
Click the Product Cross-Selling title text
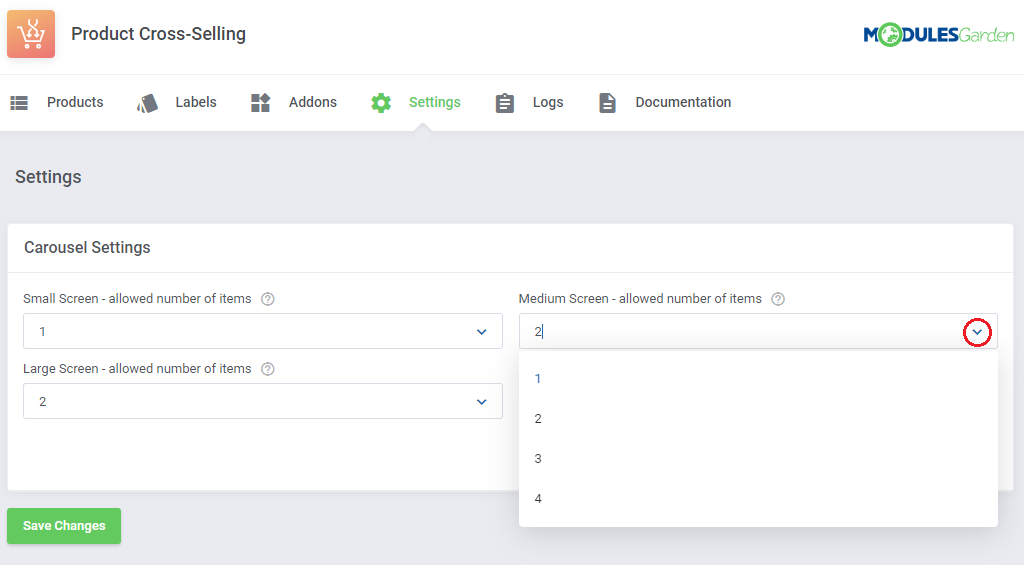click(159, 34)
